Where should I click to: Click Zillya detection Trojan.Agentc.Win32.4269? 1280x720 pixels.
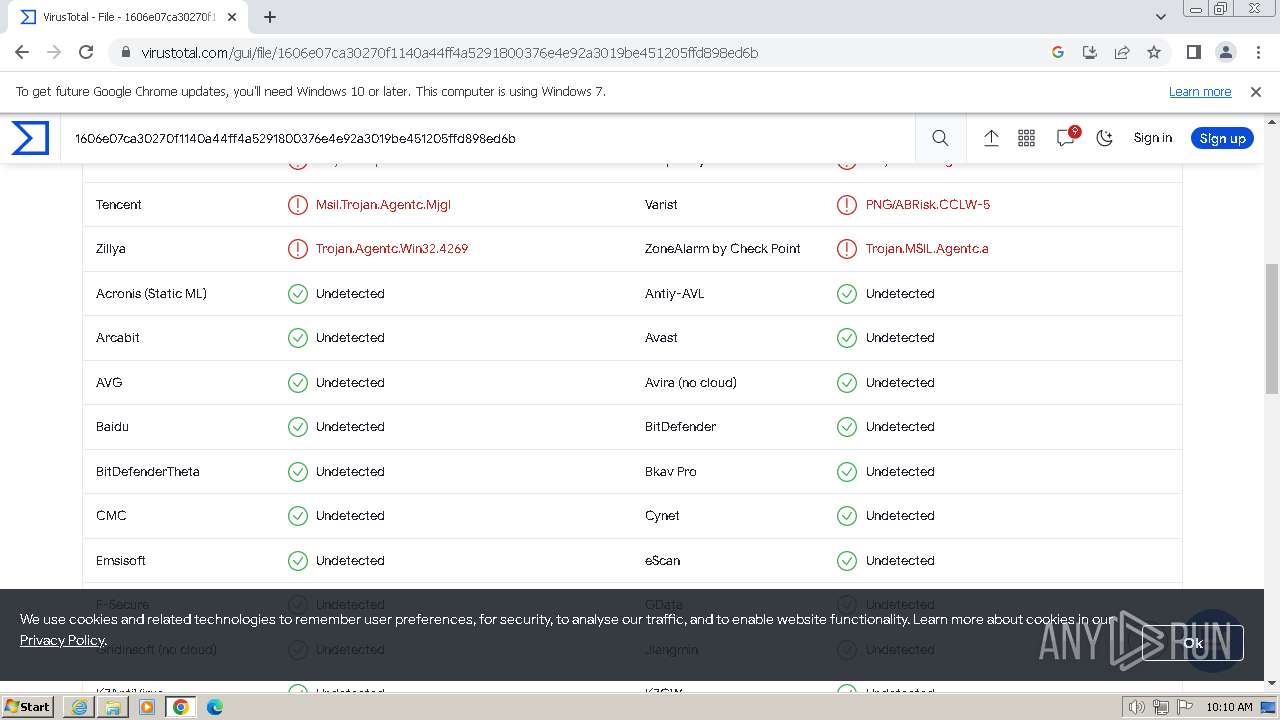pos(392,248)
